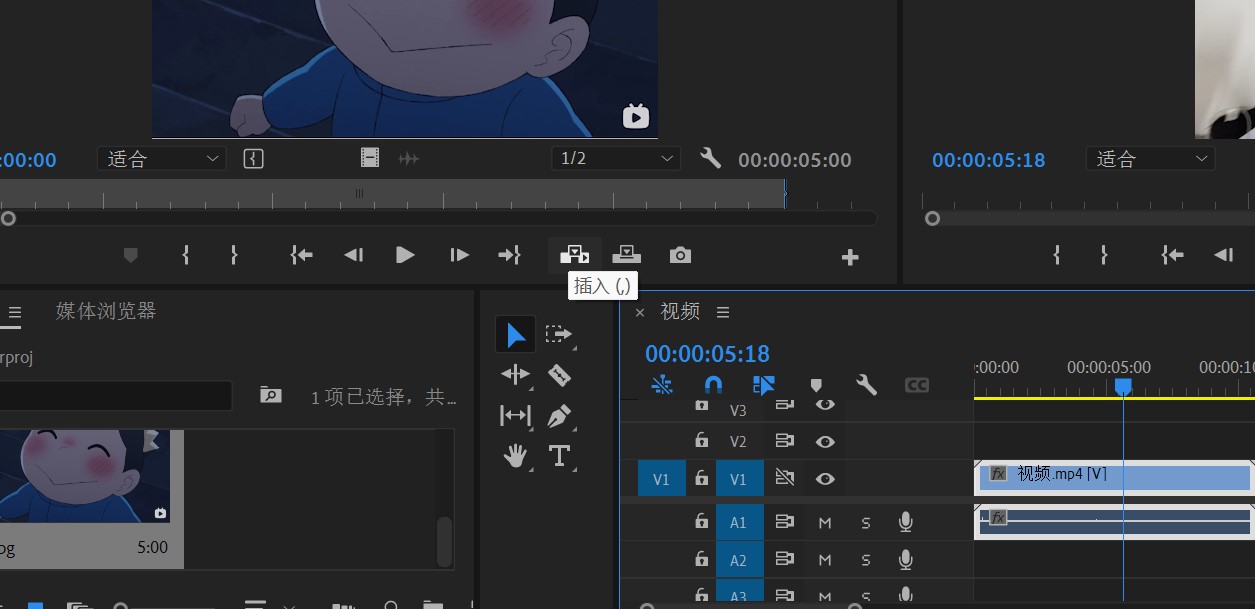The width and height of the screenshot is (1255, 609).
Task: Open Source monitor wrench settings
Action: [x=710, y=158]
